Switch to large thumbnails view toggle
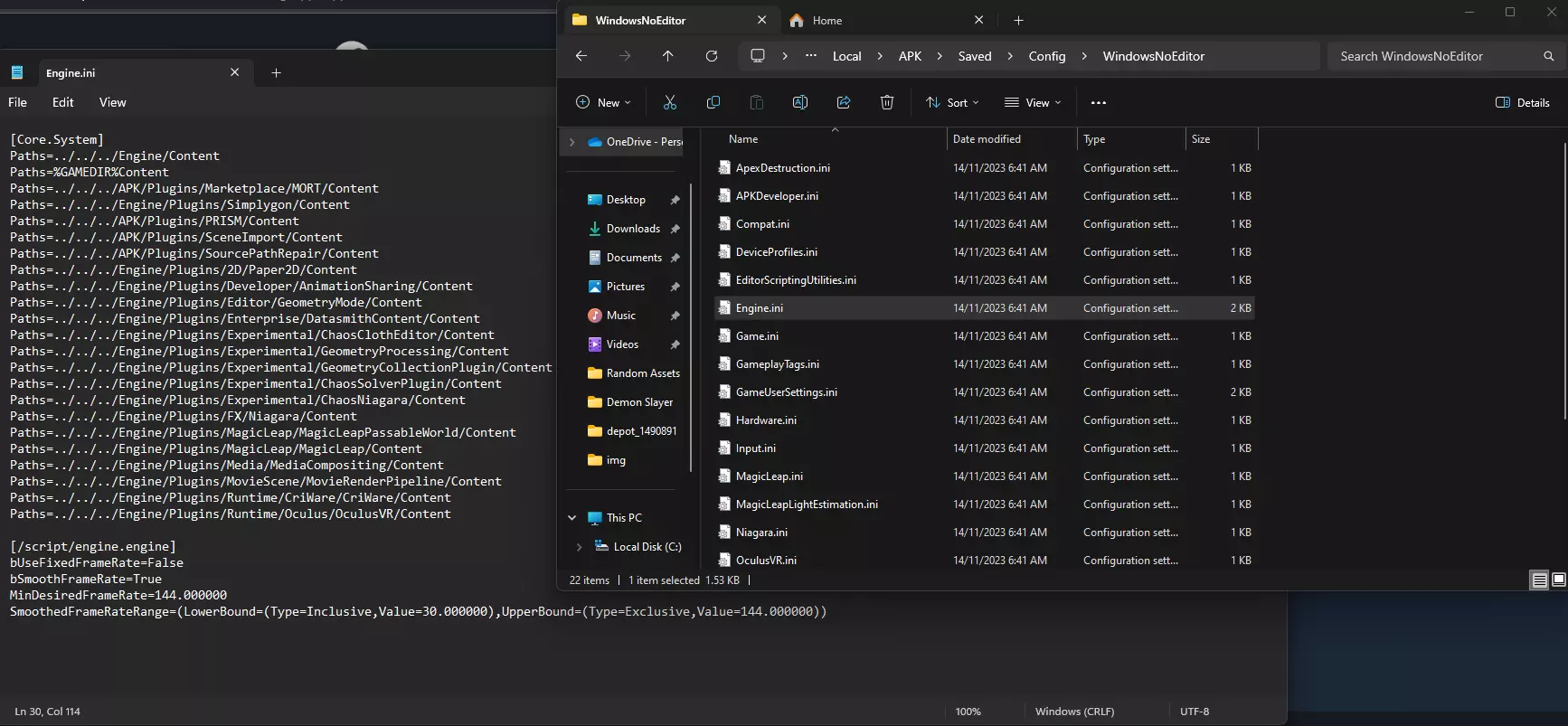 1558,580
